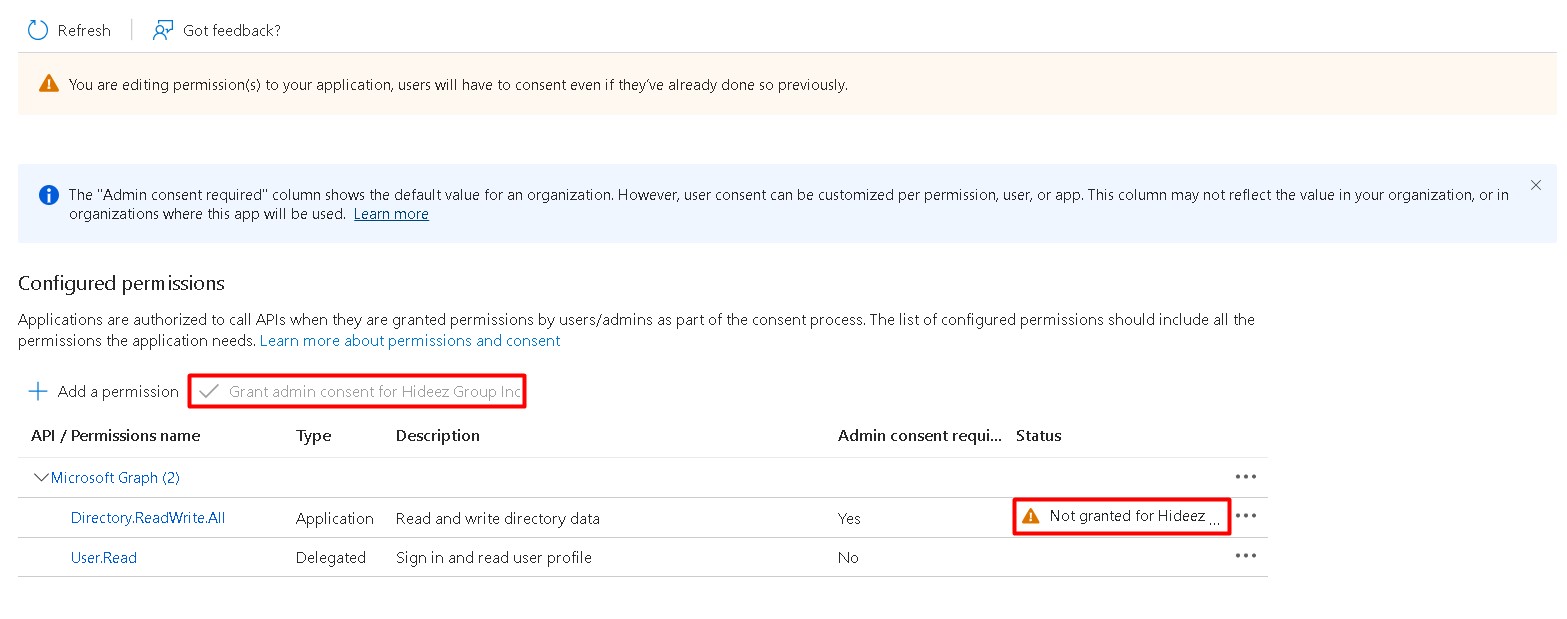
Task: Click the blue info circle icon
Action: pos(48,195)
